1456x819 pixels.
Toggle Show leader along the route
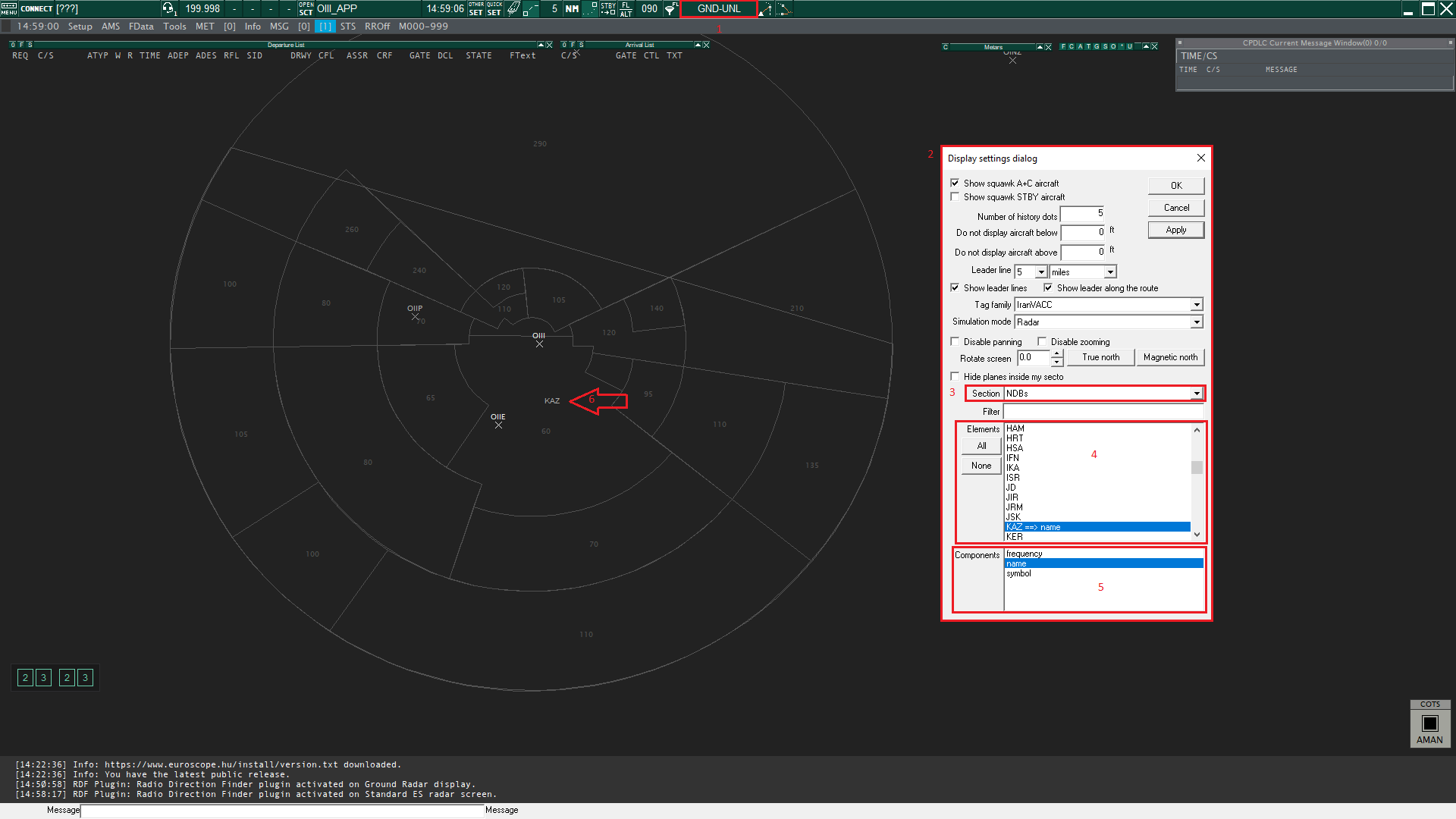(x=1048, y=287)
